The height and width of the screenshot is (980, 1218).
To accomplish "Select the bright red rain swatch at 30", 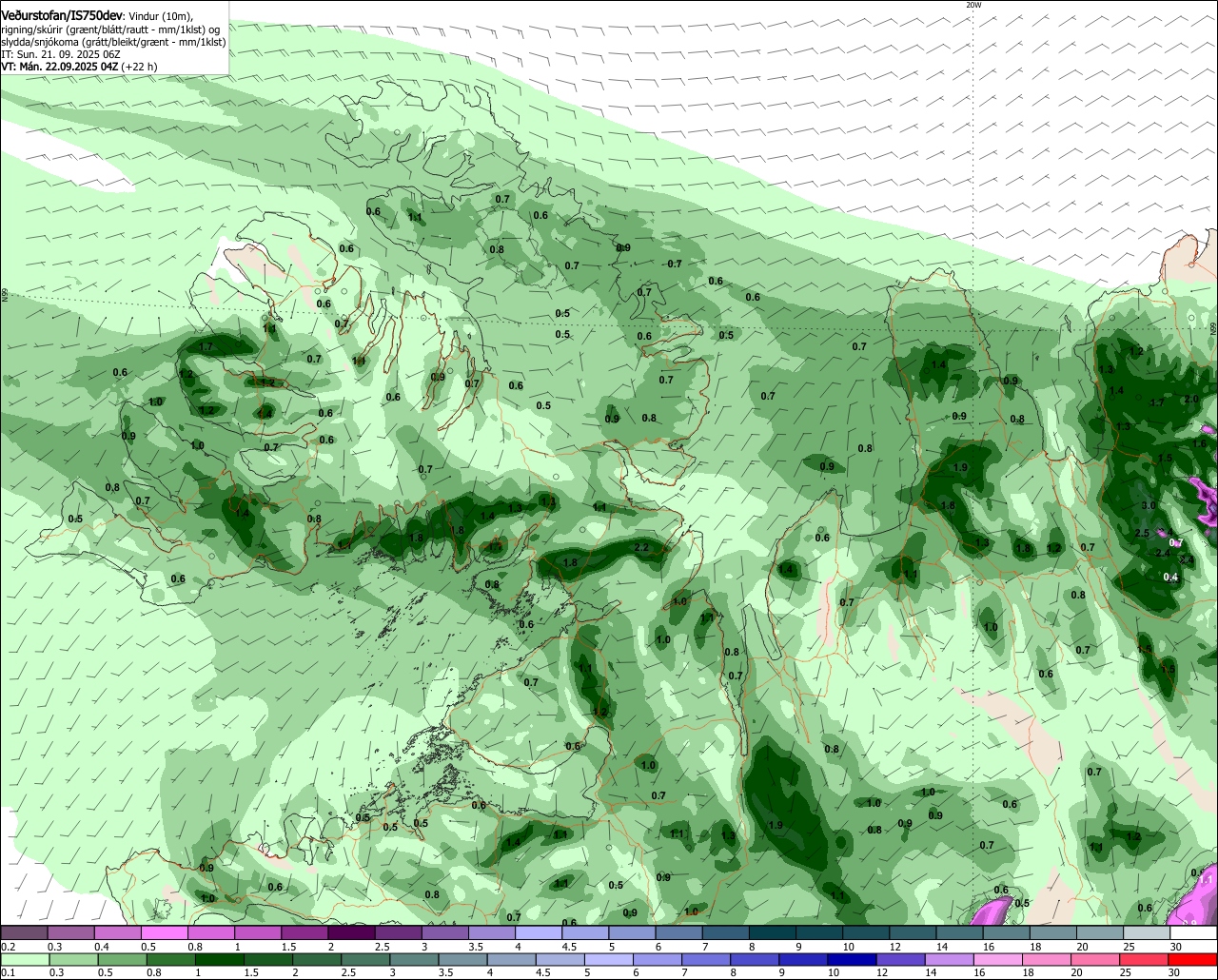I will click(x=1194, y=960).
